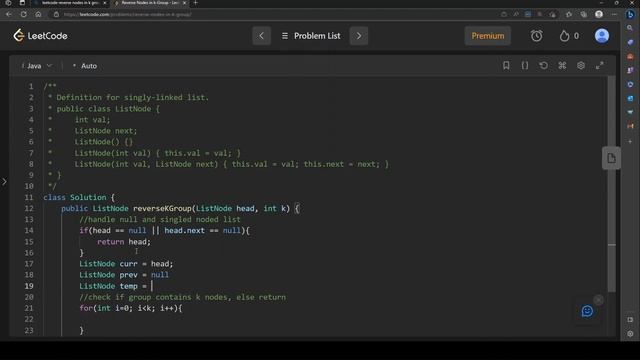Open the browser three-dot menu

point(614,14)
